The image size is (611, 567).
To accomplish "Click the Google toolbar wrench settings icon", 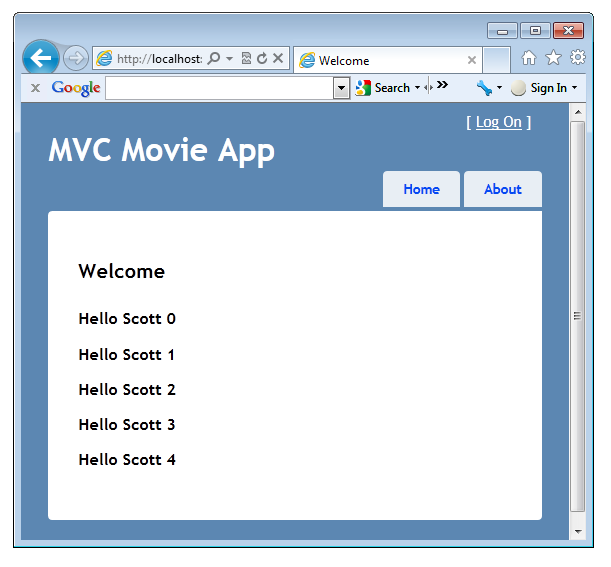I will pyautogui.click(x=484, y=88).
